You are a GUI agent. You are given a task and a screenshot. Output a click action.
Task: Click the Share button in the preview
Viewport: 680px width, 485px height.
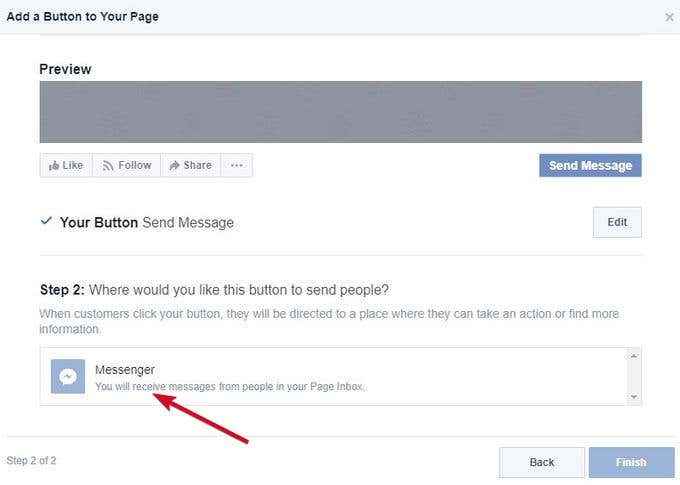click(191, 165)
